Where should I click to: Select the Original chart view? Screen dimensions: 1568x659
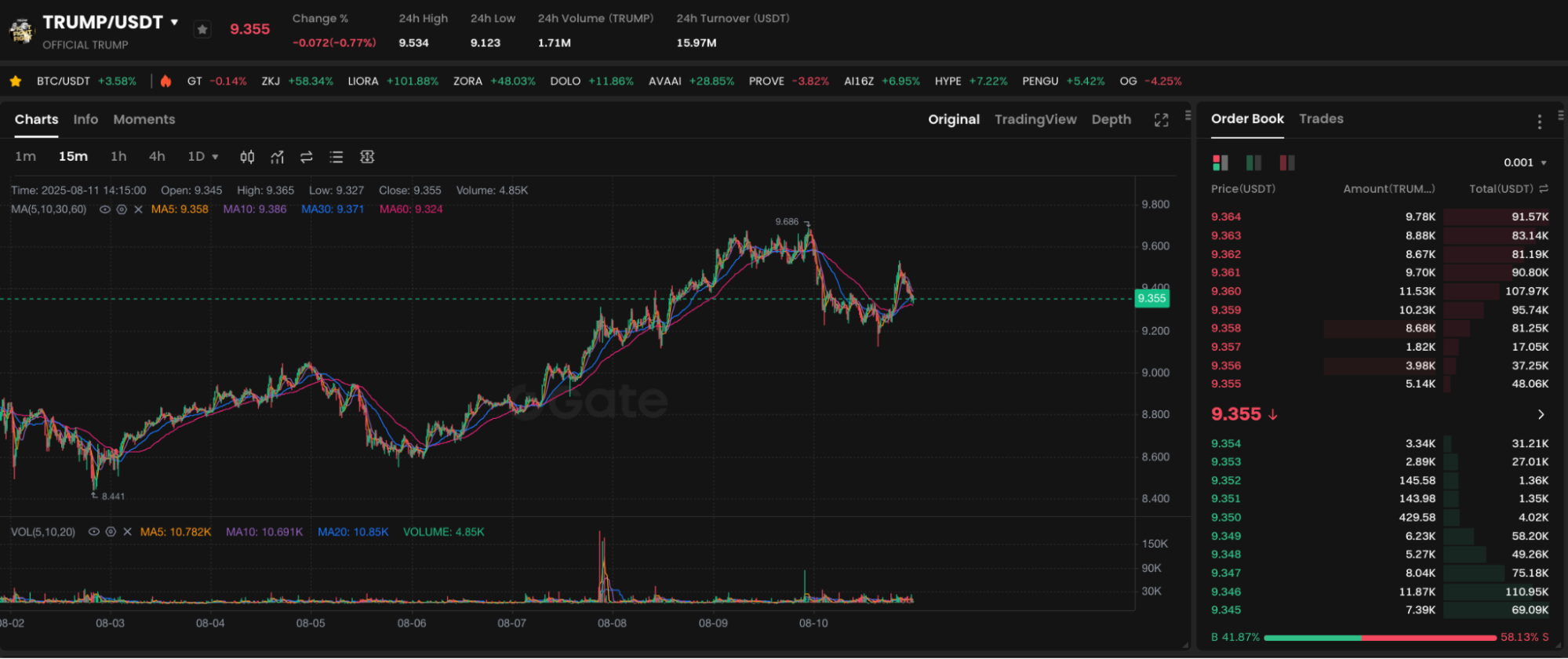(x=954, y=119)
